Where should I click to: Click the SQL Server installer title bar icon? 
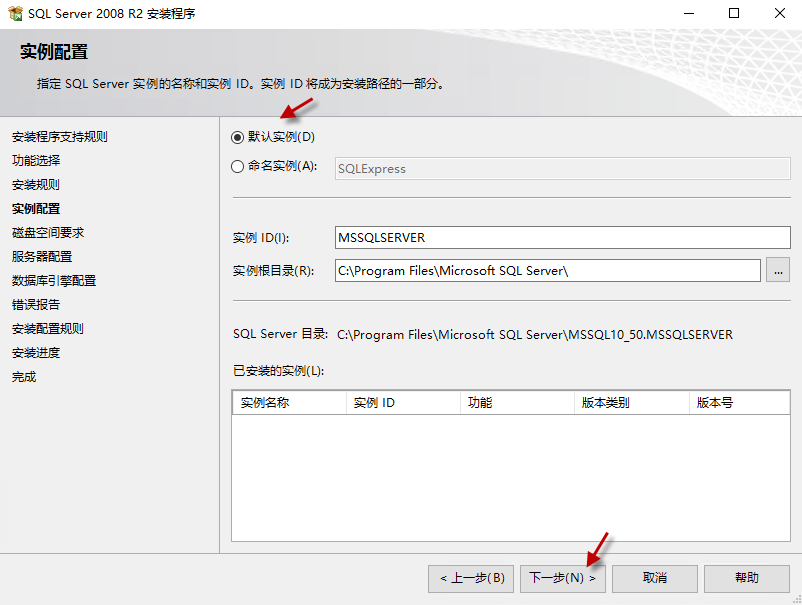pyautogui.click(x=14, y=14)
